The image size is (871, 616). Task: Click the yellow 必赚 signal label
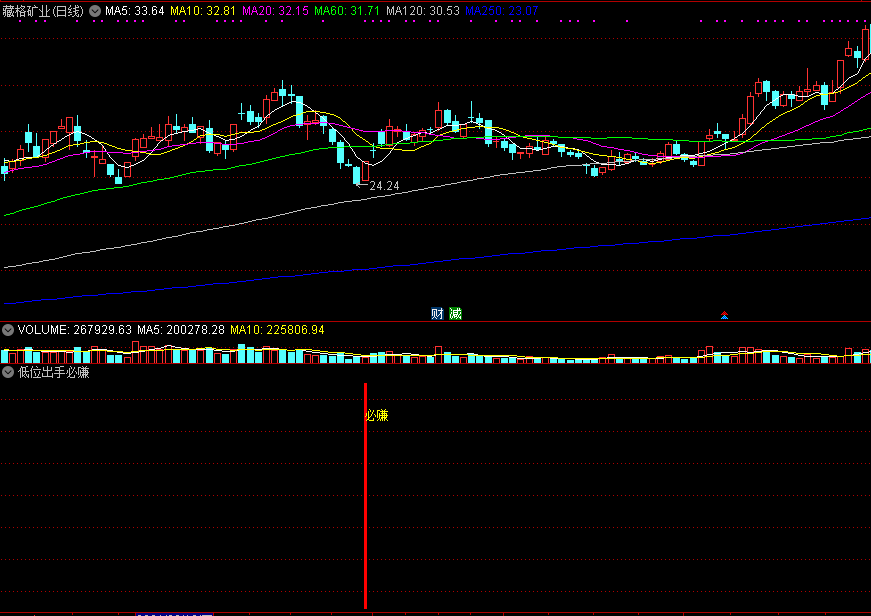[x=377, y=415]
